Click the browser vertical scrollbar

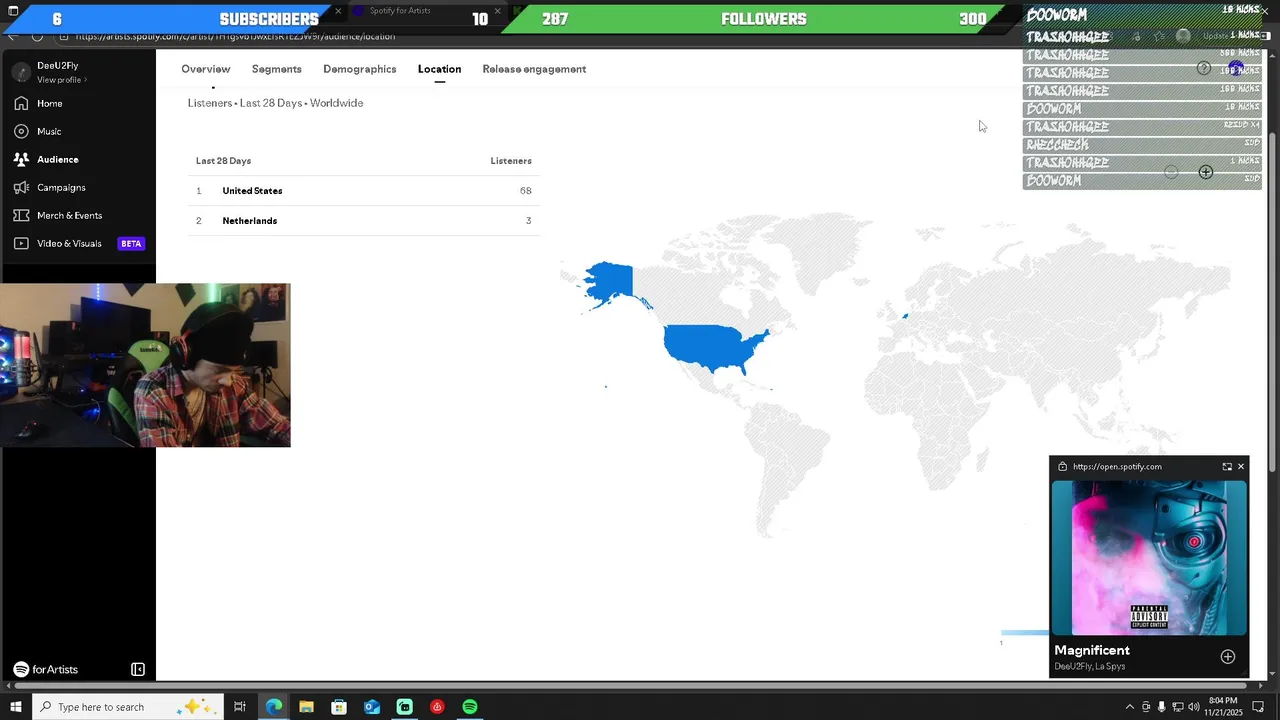click(1272, 300)
